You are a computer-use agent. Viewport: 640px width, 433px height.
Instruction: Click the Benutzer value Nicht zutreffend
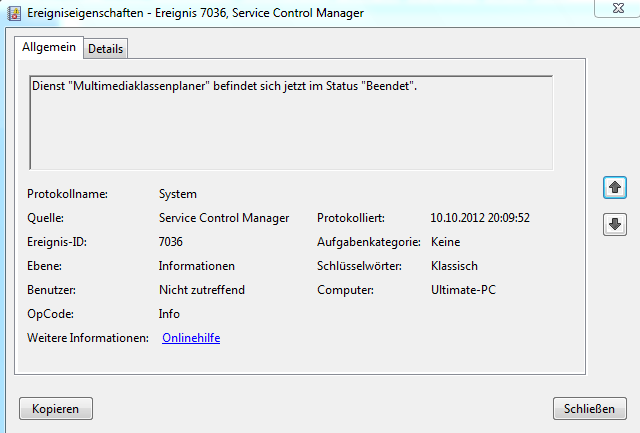pos(202,290)
